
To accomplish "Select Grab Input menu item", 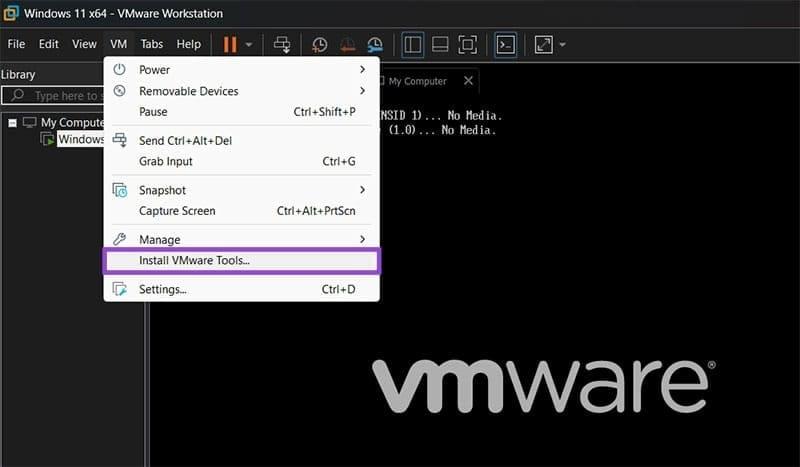I will pyautogui.click(x=241, y=161).
